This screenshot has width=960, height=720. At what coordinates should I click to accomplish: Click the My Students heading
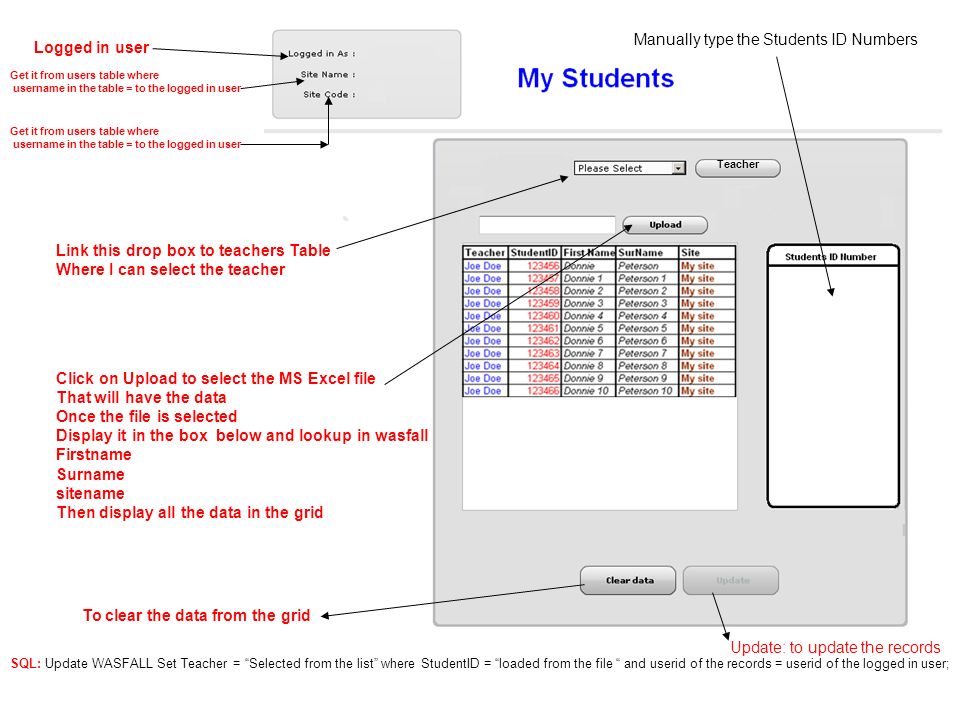(595, 78)
